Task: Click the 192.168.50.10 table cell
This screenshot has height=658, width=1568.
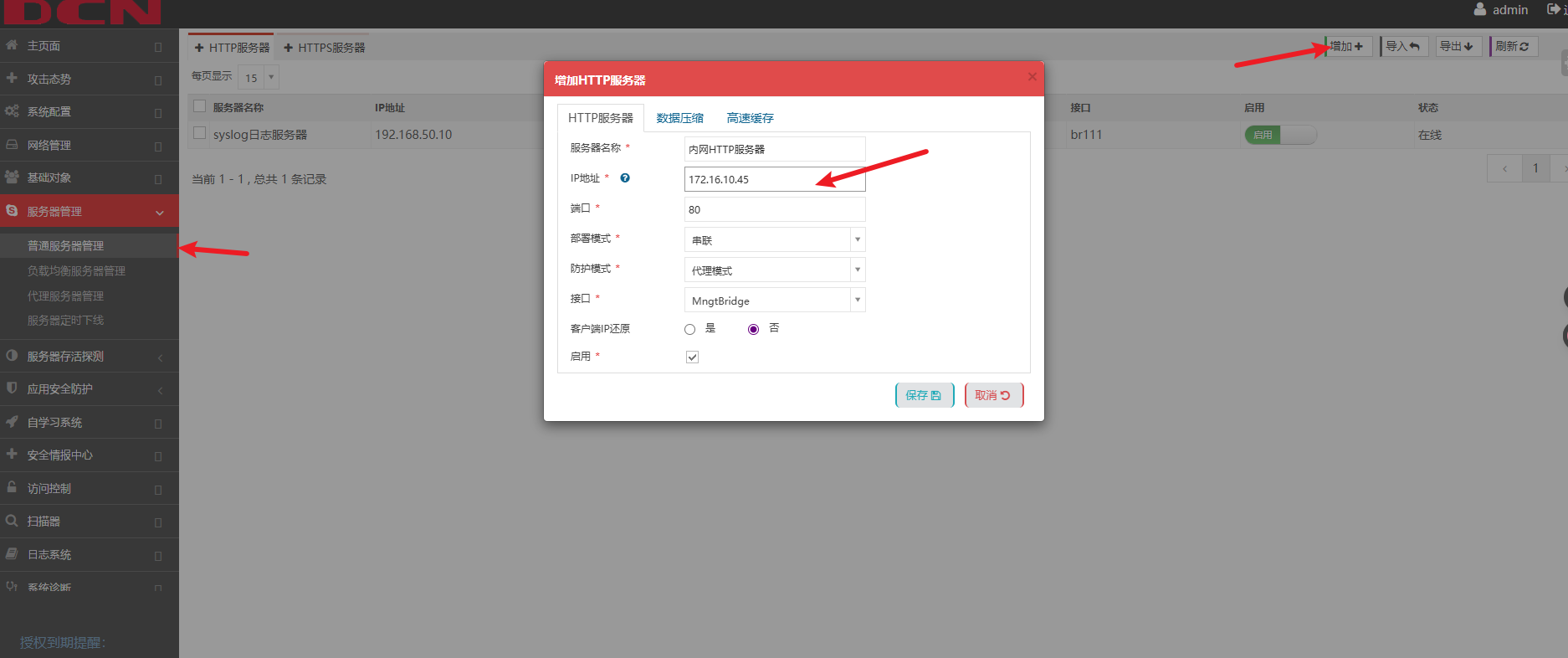Action: [x=413, y=134]
